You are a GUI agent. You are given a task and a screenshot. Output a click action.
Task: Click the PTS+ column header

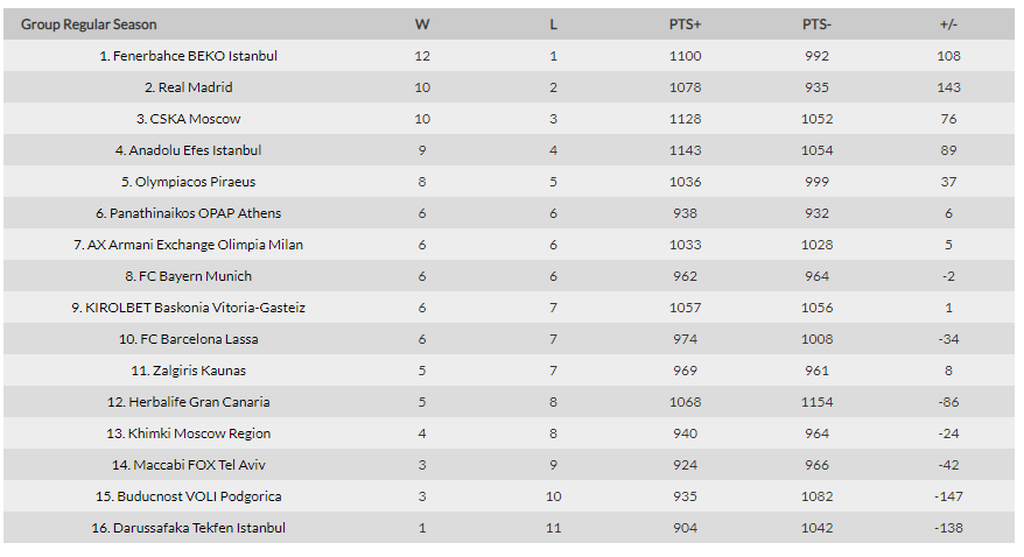click(685, 25)
